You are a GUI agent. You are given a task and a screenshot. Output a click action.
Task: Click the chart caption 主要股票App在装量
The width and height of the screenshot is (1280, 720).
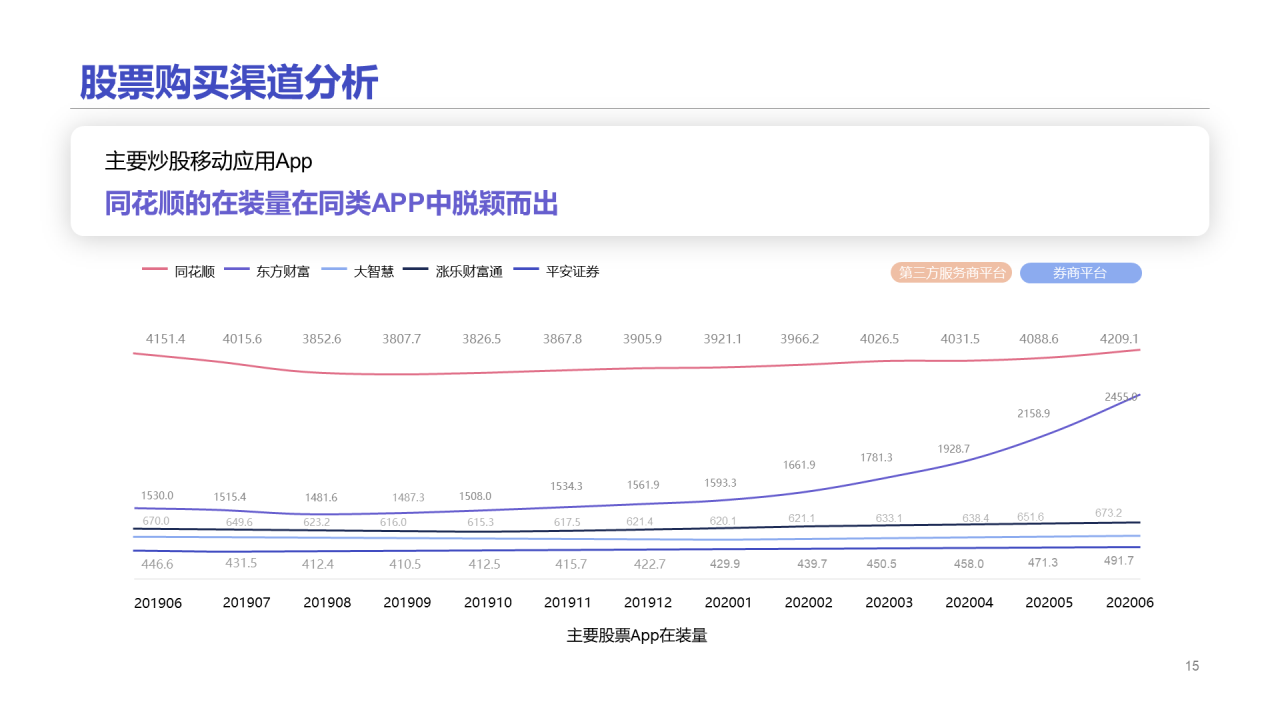point(637,635)
